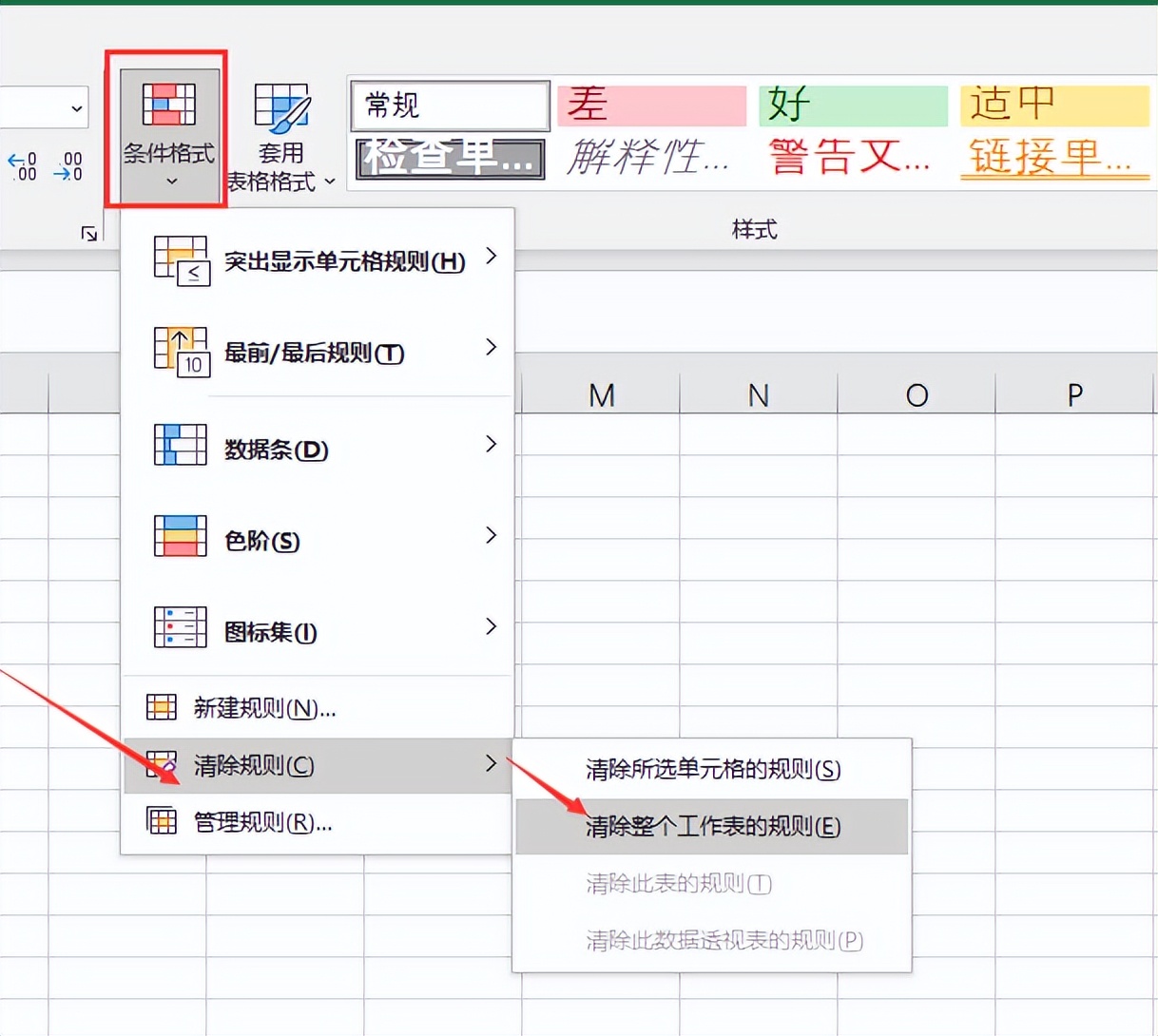Expand 色阶 submenu arrow
1158x1036 pixels.
tap(491, 535)
